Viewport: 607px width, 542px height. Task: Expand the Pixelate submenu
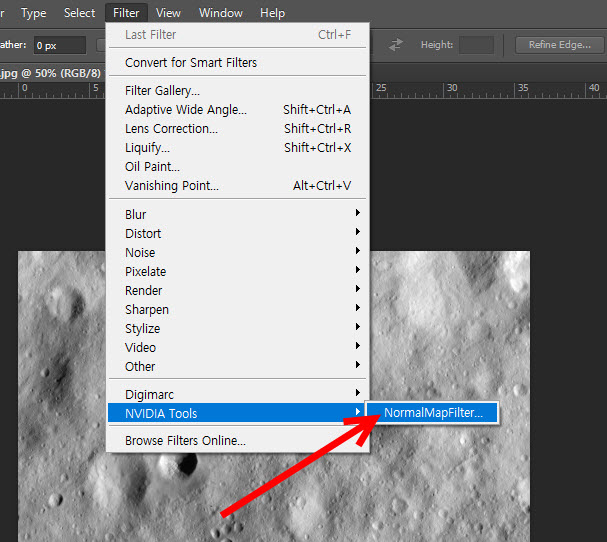237,271
